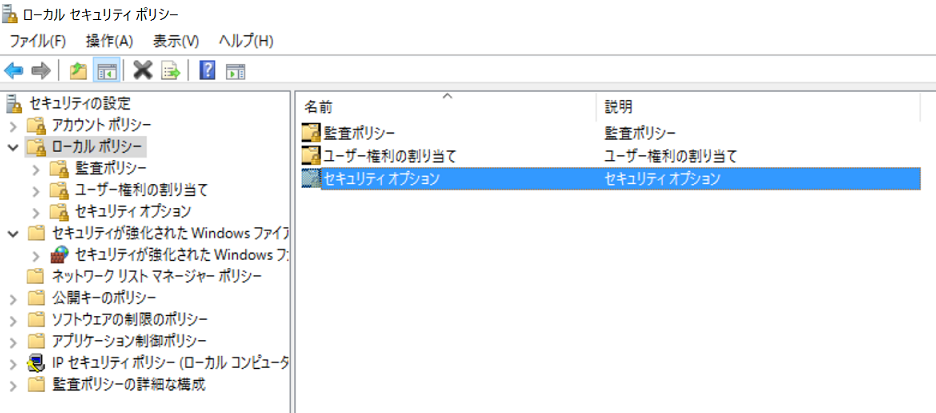The image size is (936, 413).
Task: Click list's 監査ポリシー folder icon
Action: click(x=310, y=132)
